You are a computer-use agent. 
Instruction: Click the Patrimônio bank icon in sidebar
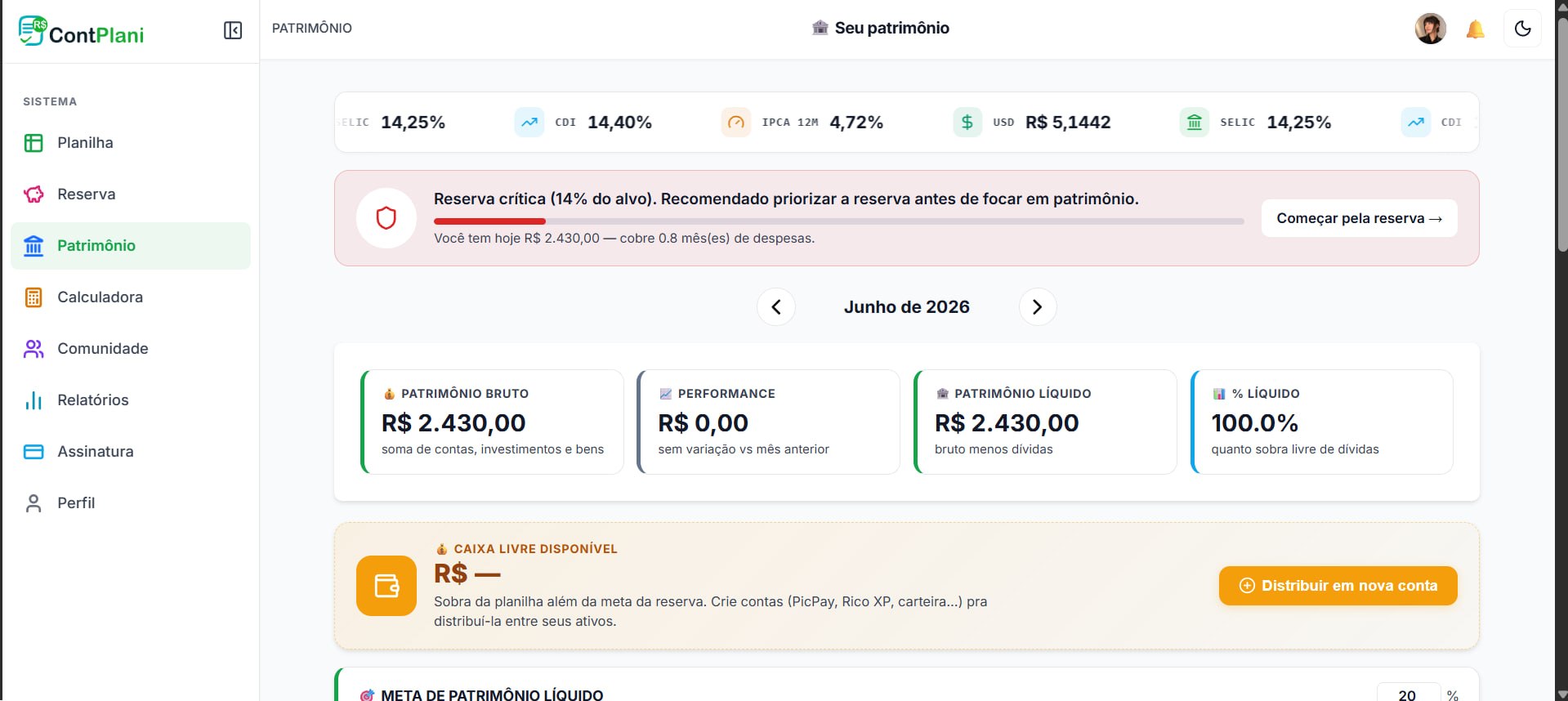pos(34,246)
